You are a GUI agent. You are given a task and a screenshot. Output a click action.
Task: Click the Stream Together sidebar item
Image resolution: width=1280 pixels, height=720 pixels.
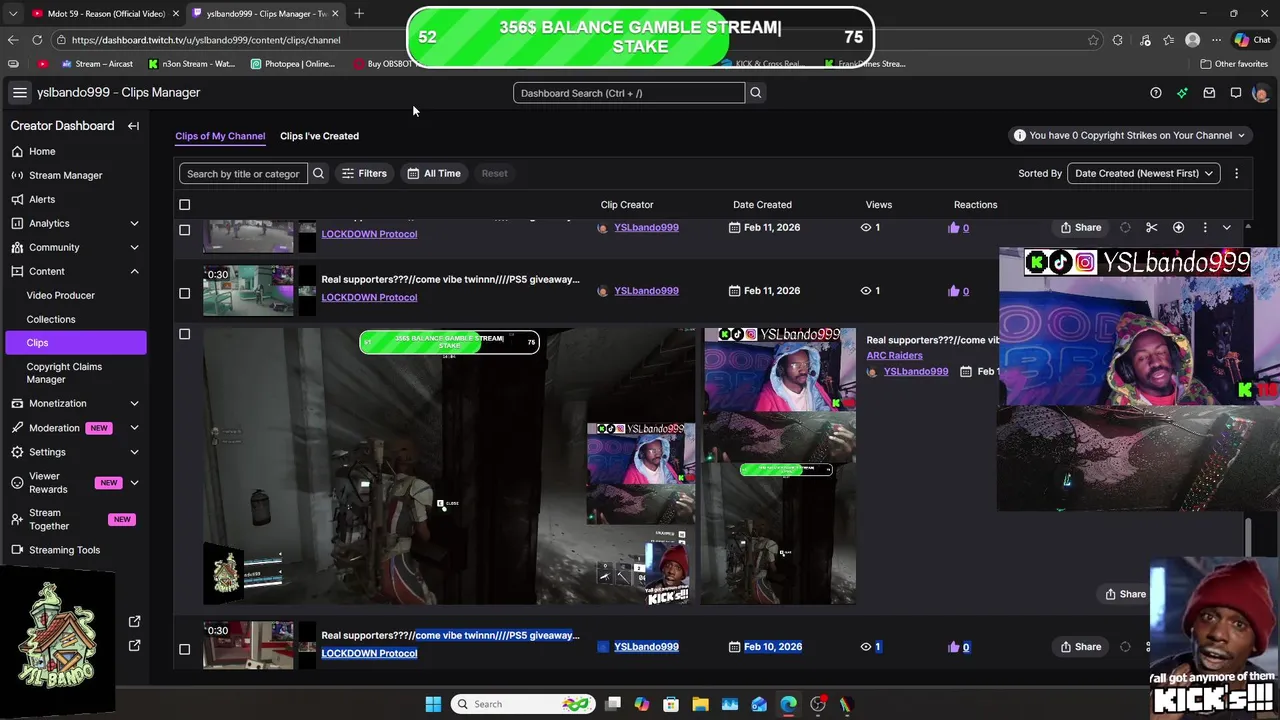pos(75,519)
